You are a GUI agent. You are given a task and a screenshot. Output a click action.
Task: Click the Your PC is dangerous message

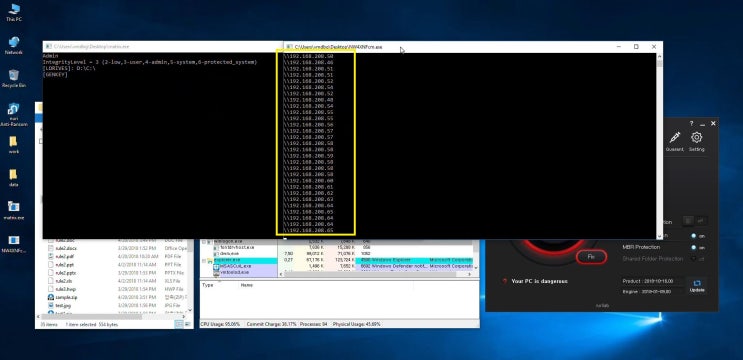click(x=539, y=281)
